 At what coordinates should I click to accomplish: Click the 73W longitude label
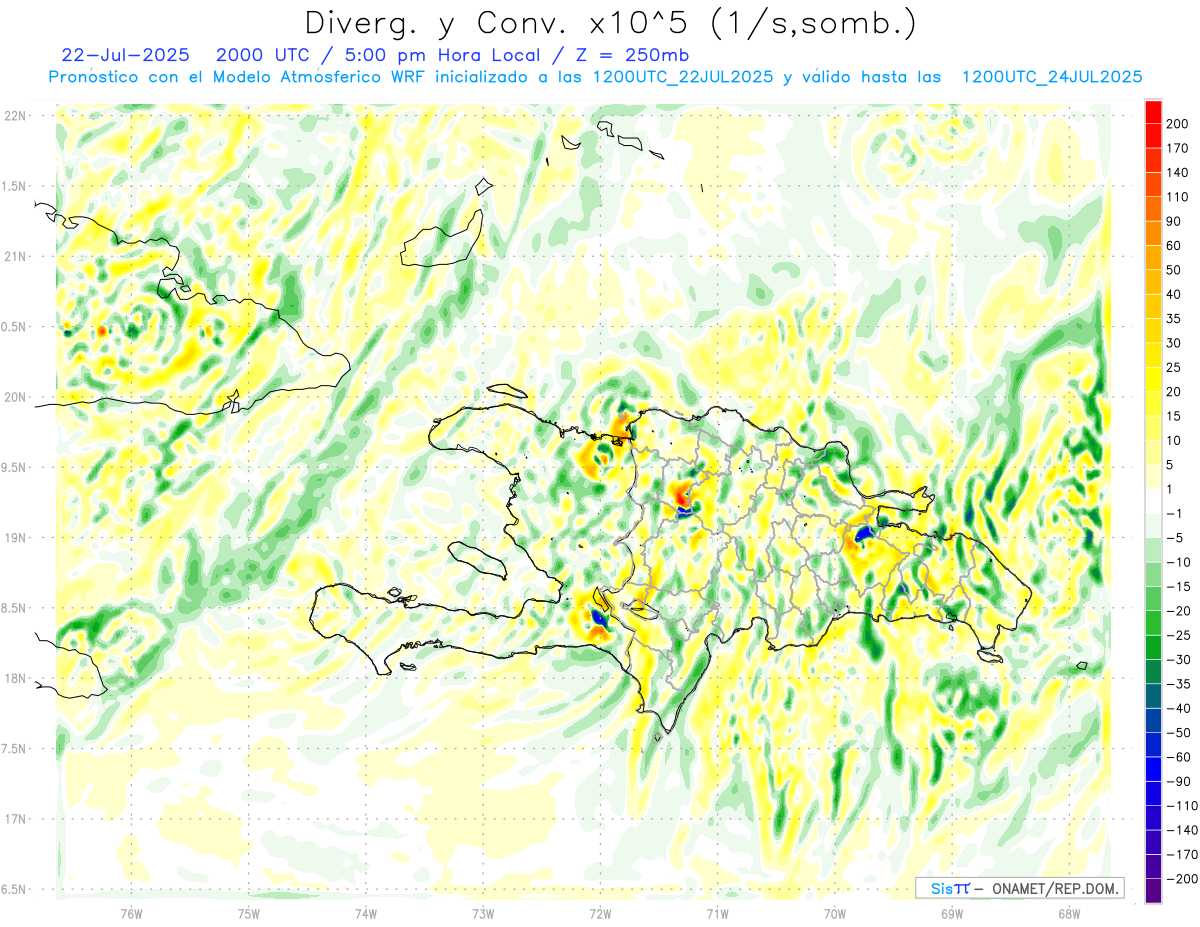pyautogui.click(x=482, y=914)
